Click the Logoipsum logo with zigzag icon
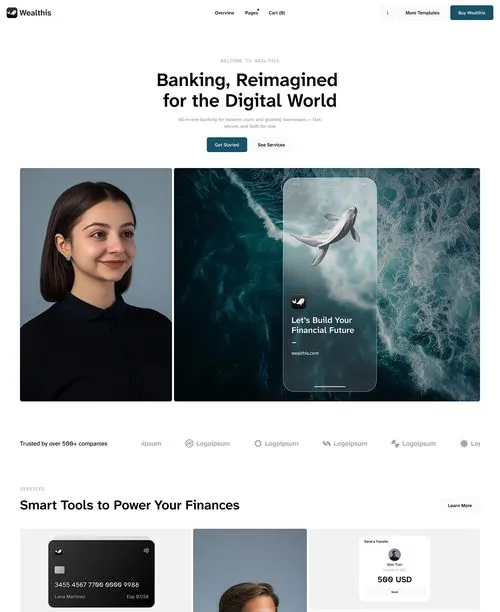Screen dimensions: 500x612 tap(414, 444)
